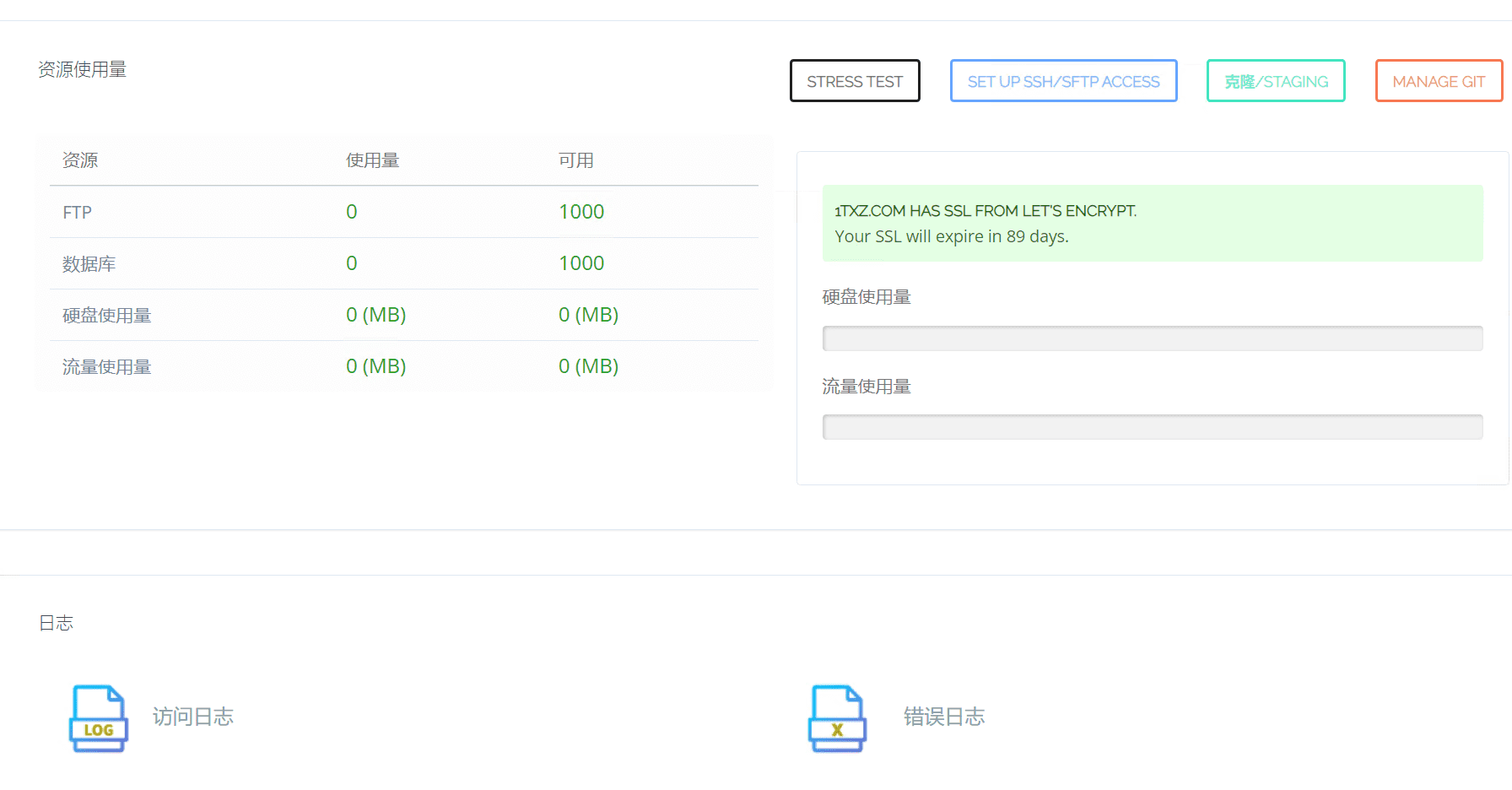This screenshot has height=790, width=1512.
Task: Click the 使用量 column header
Action: [372, 160]
